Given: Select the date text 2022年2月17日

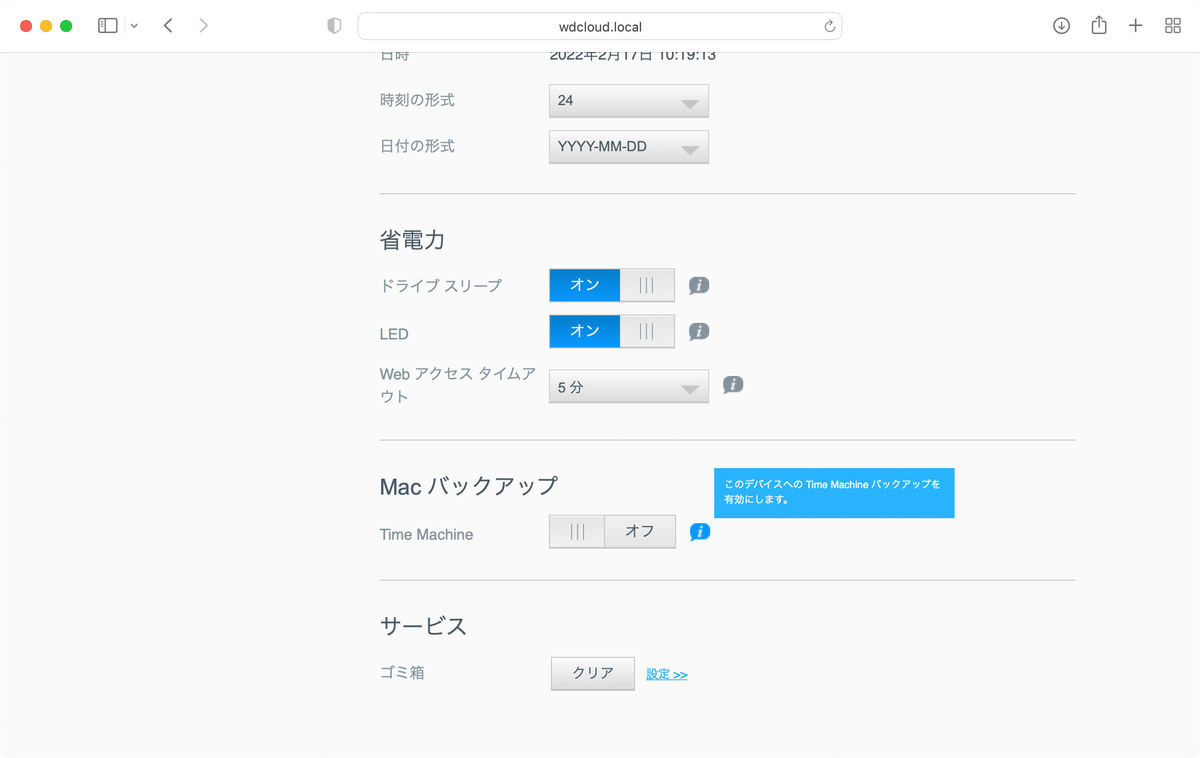Looking at the screenshot, I should 602,55.
